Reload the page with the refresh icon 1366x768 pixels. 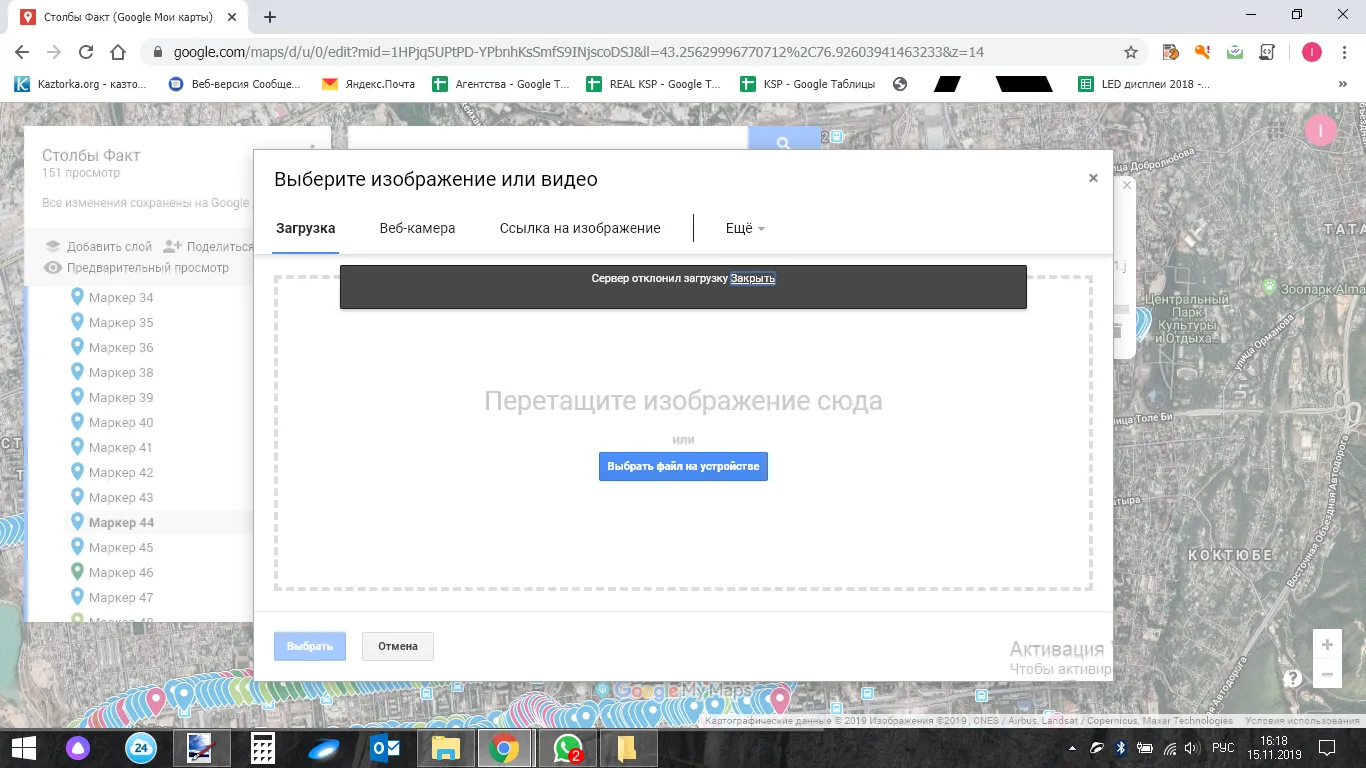[x=86, y=52]
